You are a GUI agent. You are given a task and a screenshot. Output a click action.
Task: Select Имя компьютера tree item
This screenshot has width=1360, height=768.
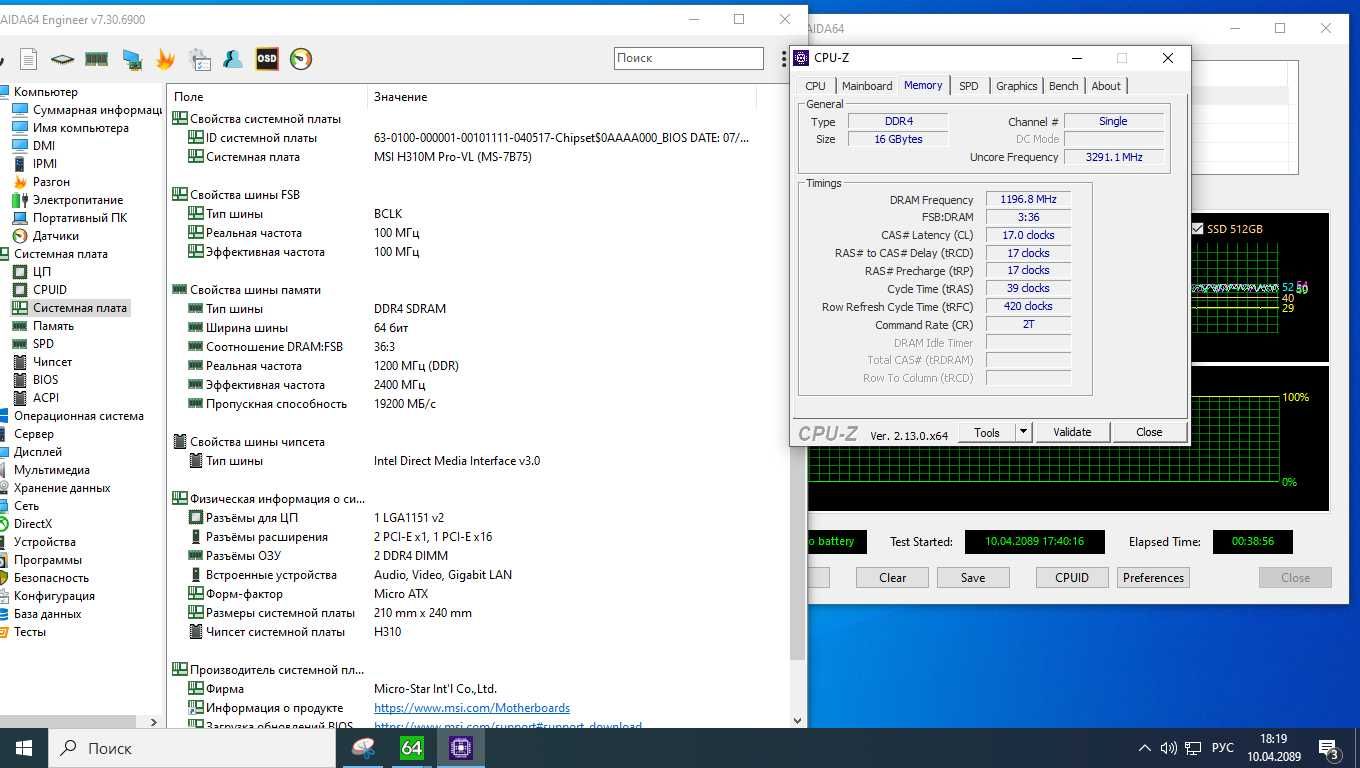80,128
